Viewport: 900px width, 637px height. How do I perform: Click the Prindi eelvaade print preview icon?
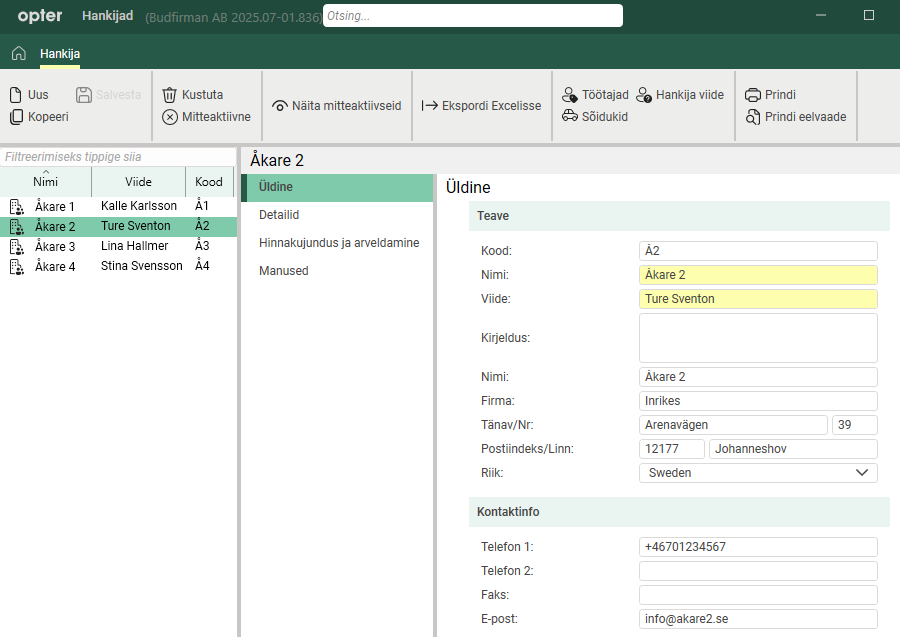click(x=754, y=117)
